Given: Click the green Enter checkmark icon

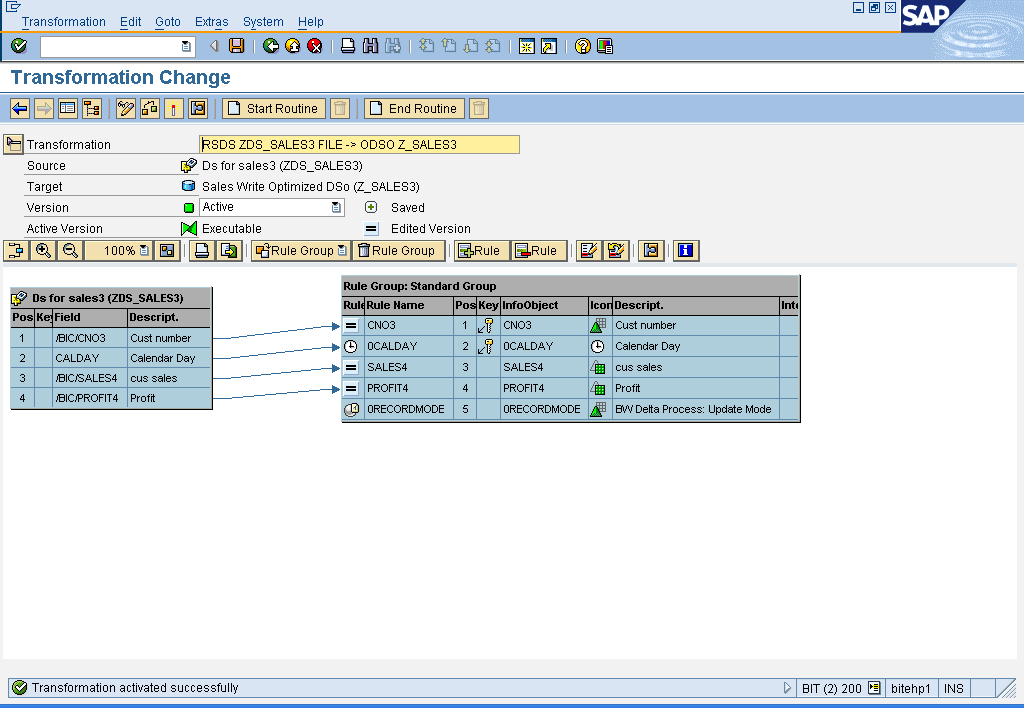Looking at the screenshot, I should pyautogui.click(x=19, y=46).
